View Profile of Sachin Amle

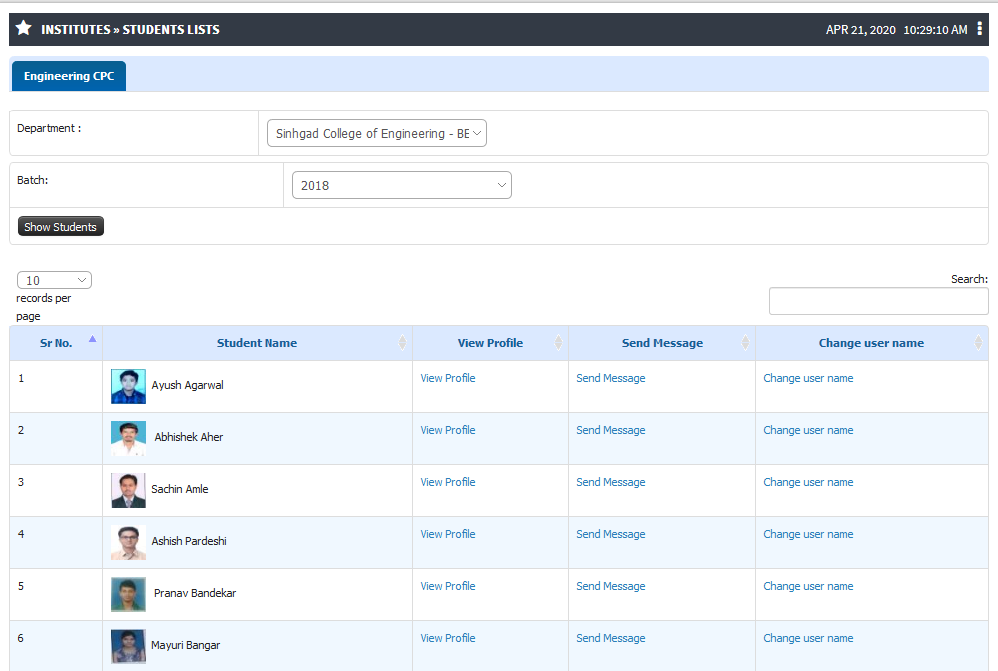[448, 483]
